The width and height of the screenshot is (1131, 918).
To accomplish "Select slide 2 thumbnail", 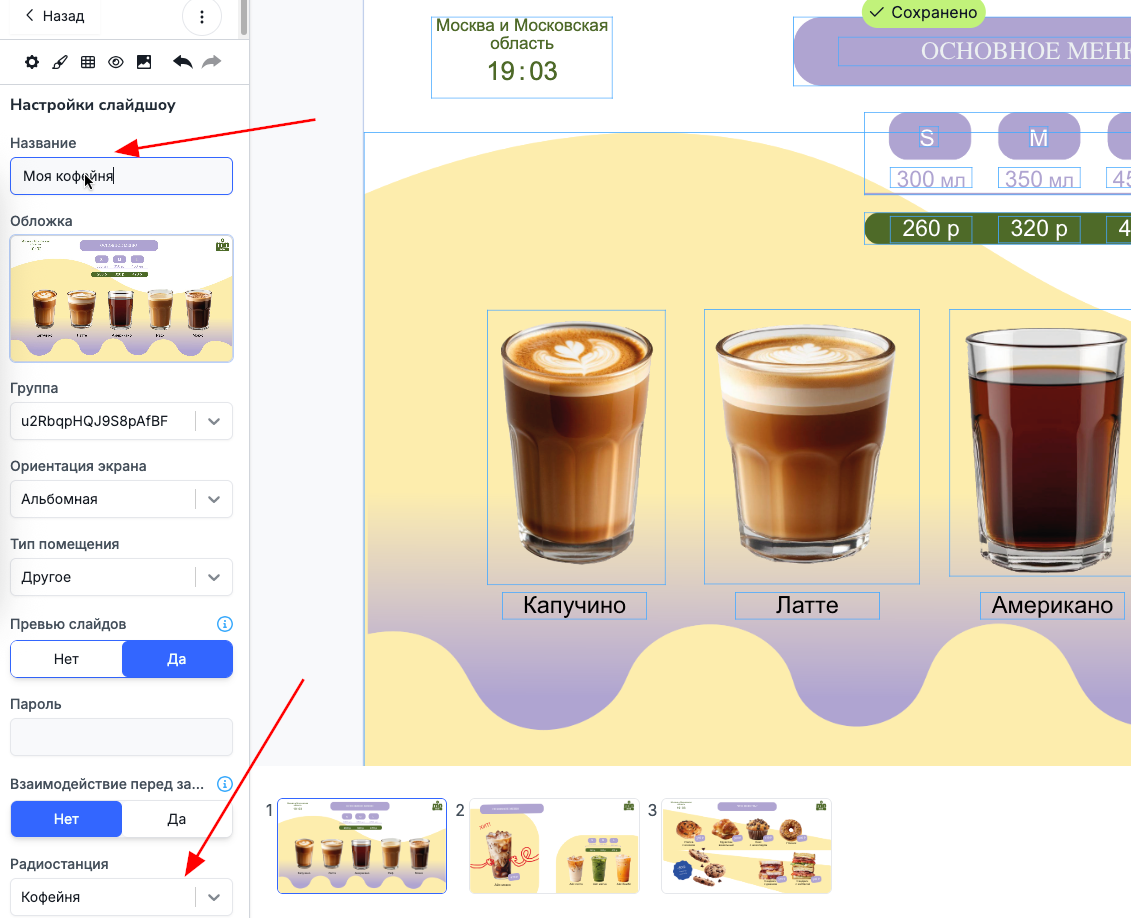I will tap(554, 846).
